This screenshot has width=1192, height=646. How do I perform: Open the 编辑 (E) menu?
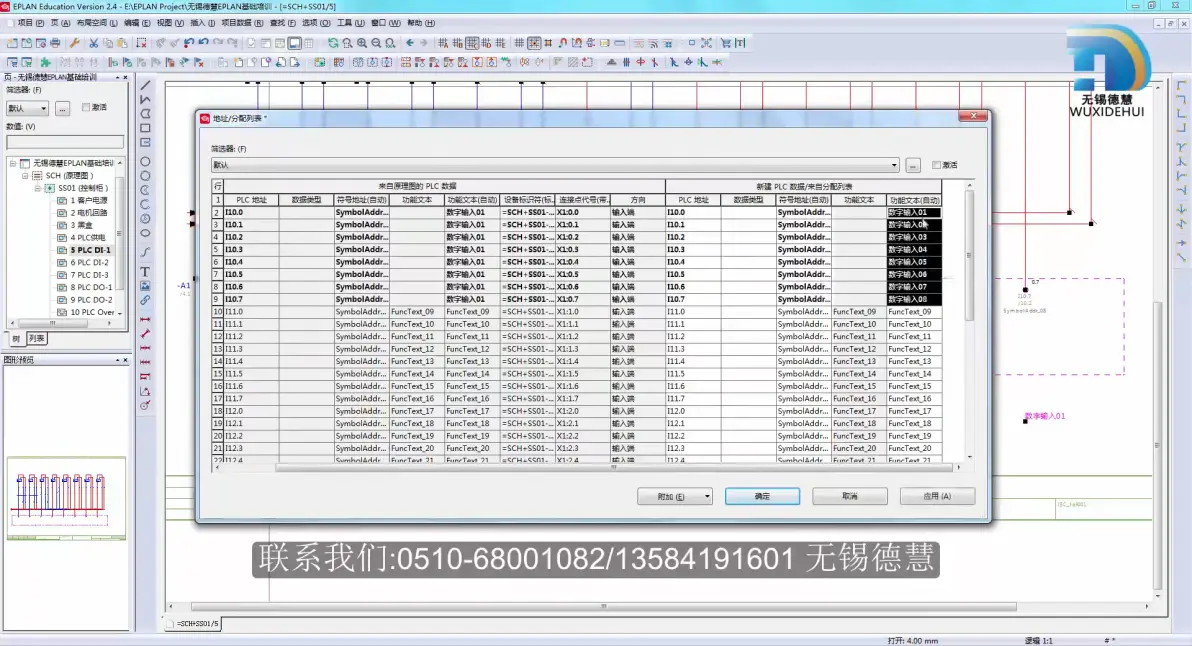point(137,23)
